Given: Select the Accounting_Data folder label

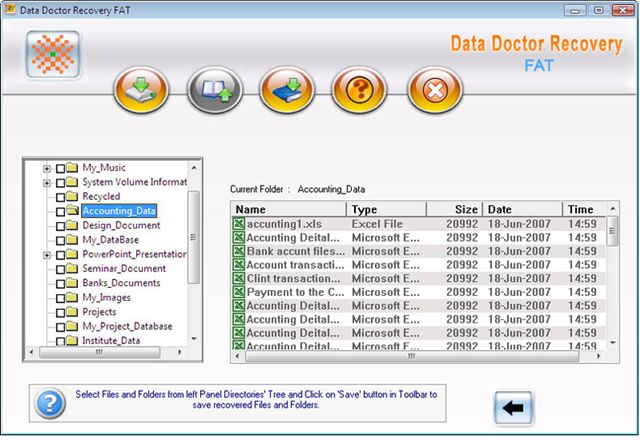Looking at the screenshot, I should (119, 211).
